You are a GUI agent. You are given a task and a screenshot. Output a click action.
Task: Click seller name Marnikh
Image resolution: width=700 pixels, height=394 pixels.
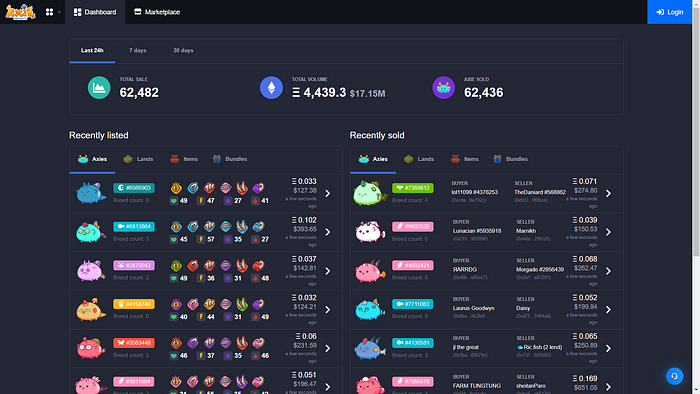click(x=526, y=231)
